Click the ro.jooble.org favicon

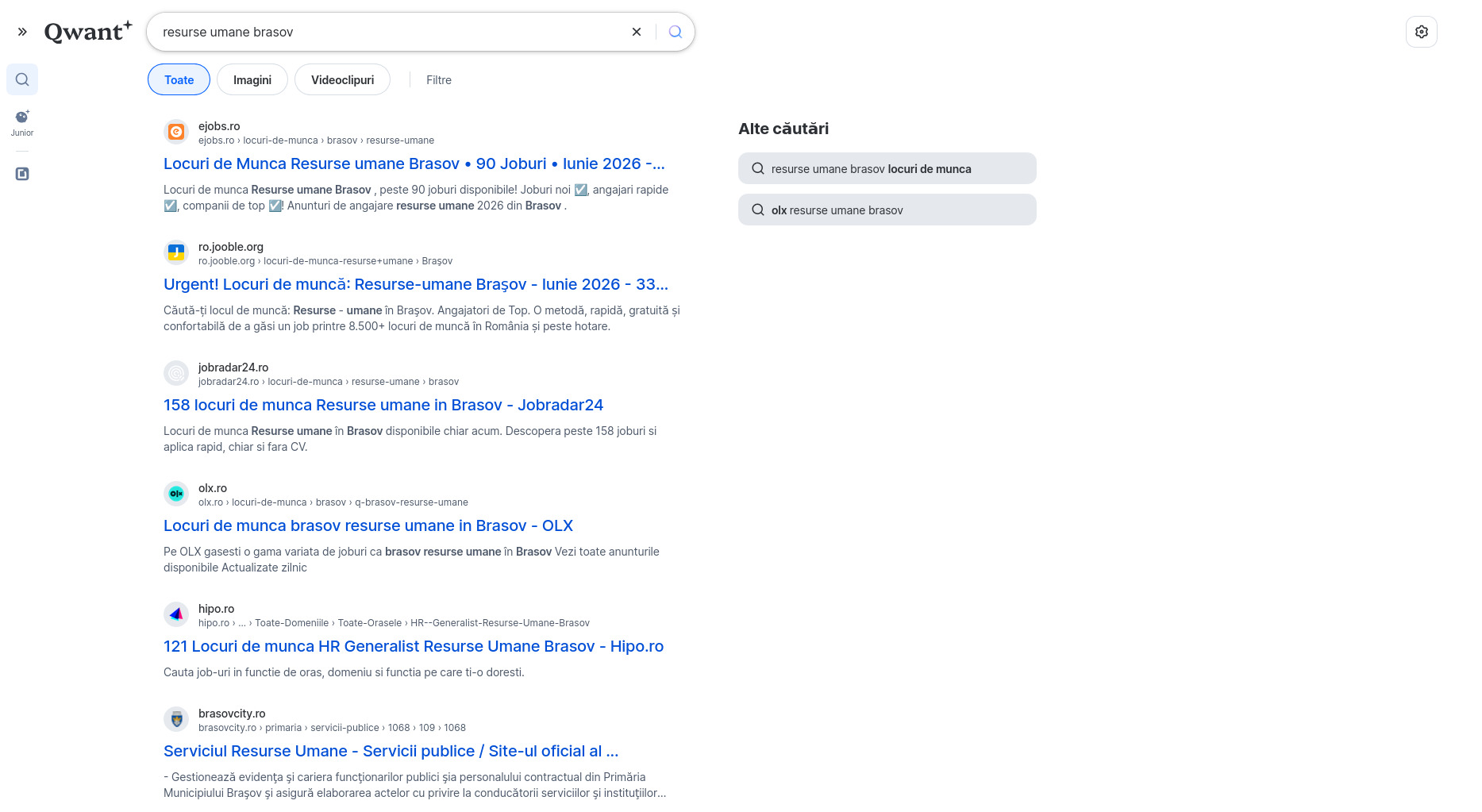(x=176, y=252)
